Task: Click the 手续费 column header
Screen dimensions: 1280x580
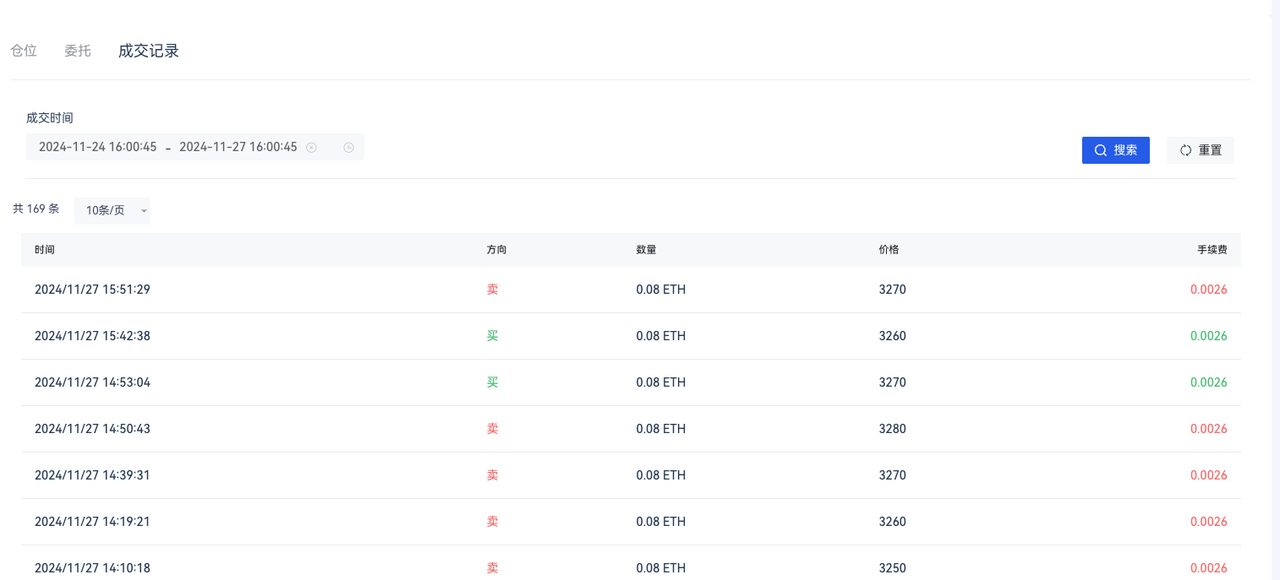Action: click(x=1212, y=250)
